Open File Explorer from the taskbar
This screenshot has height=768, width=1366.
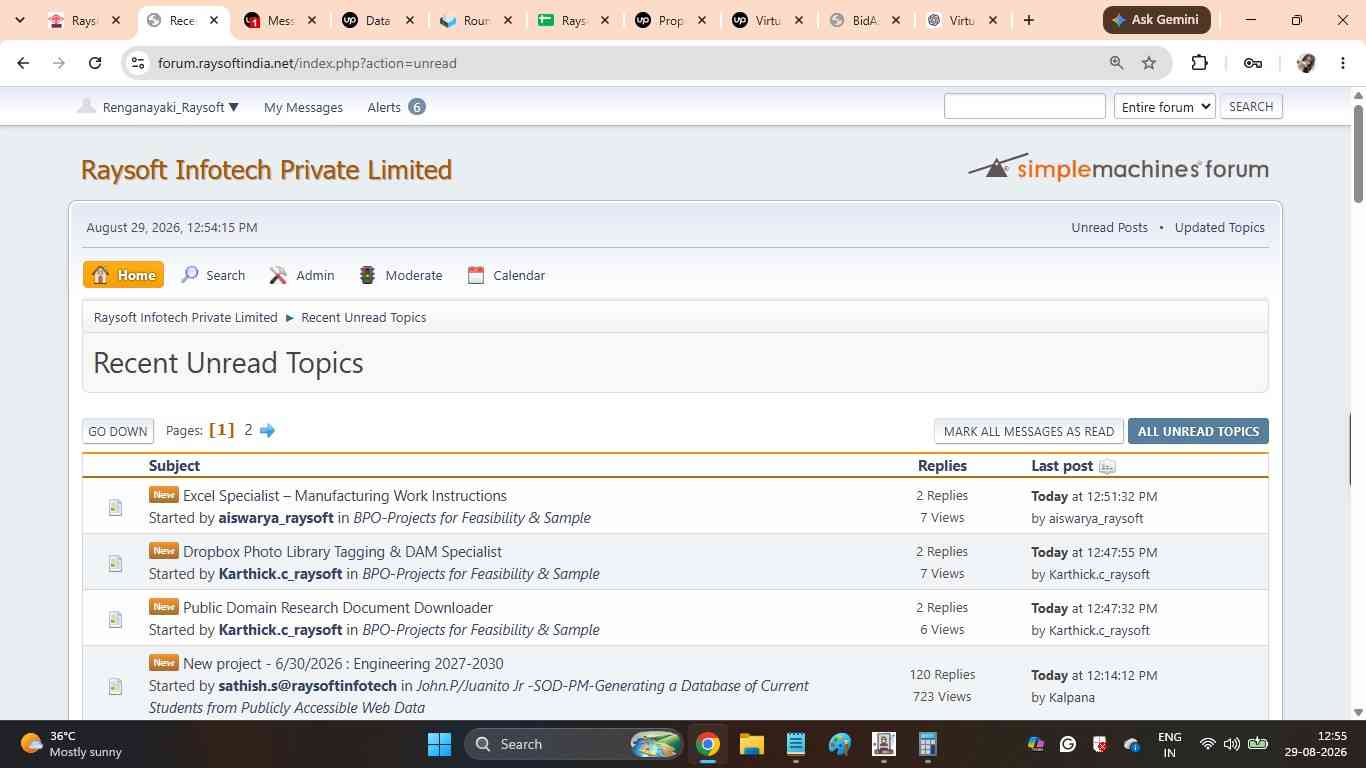[751, 744]
